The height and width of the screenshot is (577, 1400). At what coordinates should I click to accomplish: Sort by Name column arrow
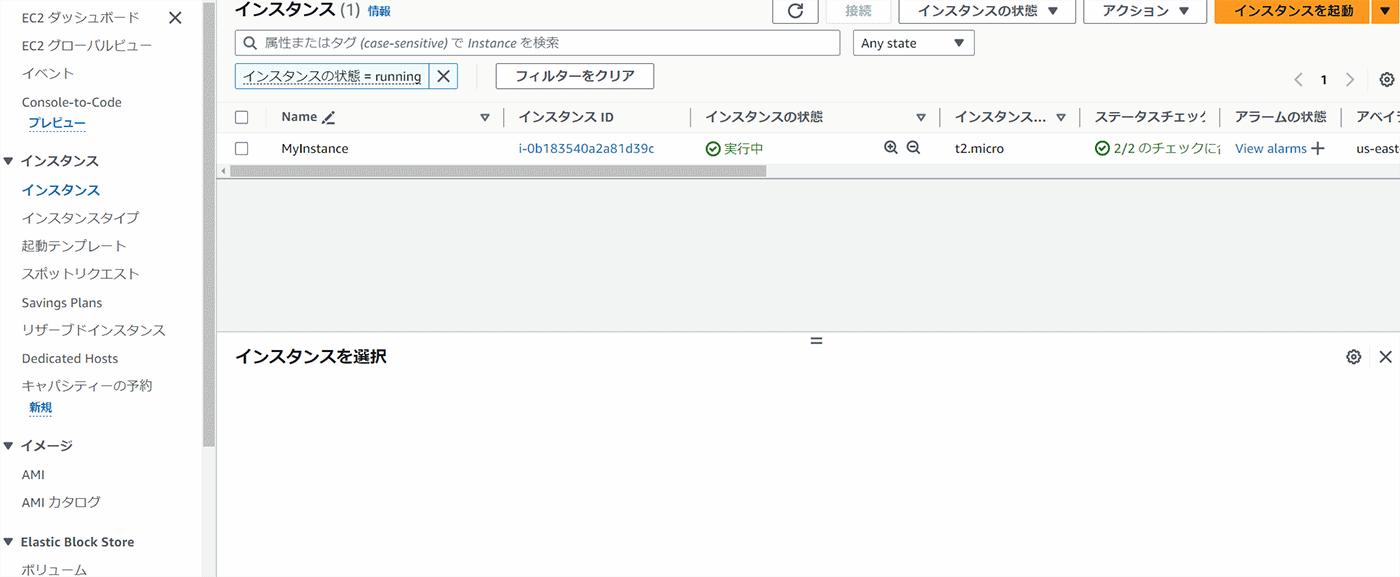(485, 117)
